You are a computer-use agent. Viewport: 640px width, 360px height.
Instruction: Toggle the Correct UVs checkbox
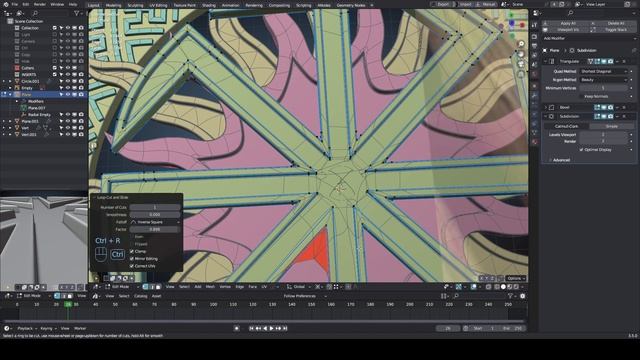(132, 266)
